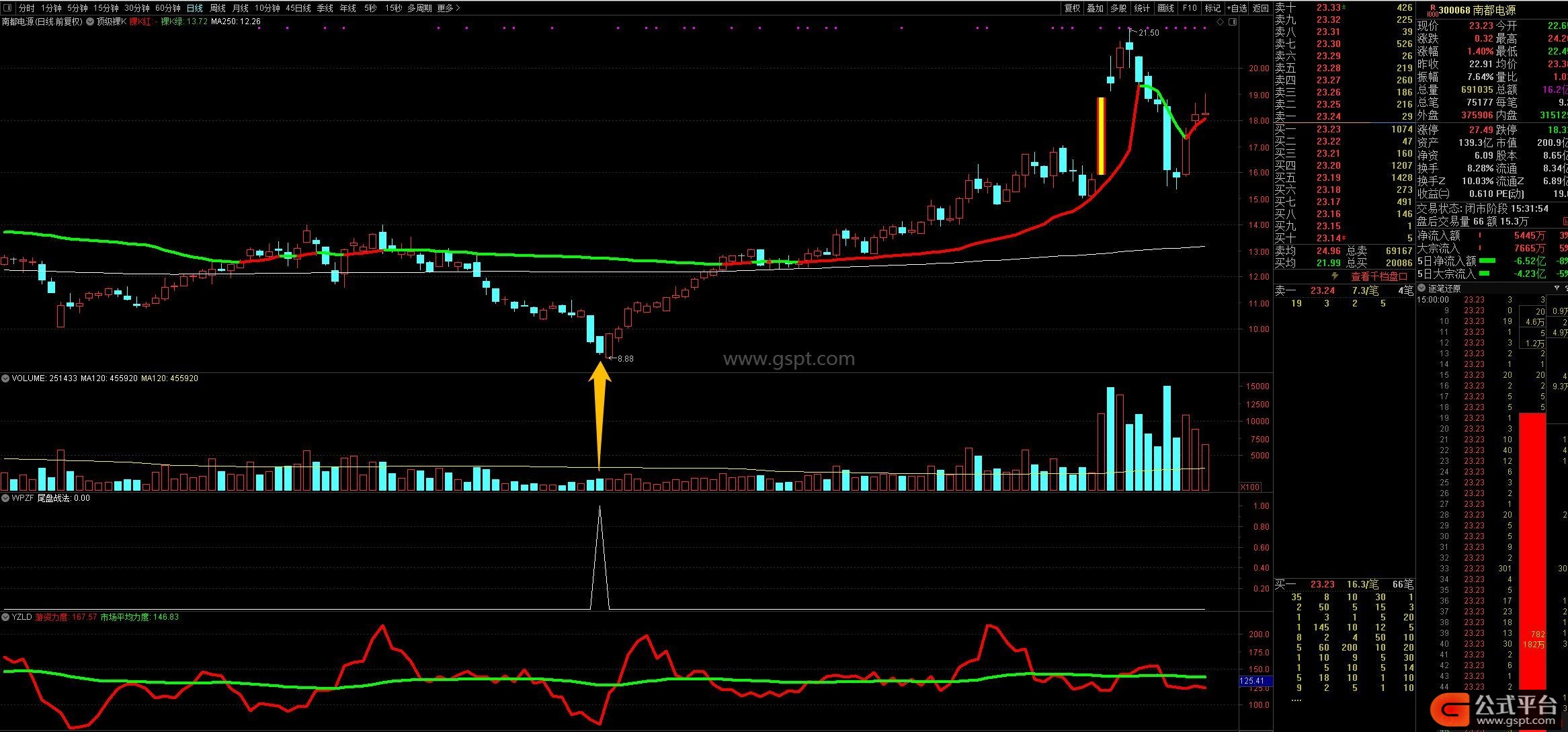
Task: Click the 15:00:00 tick row in 逐笔还原
Action: [x=1481, y=299]
